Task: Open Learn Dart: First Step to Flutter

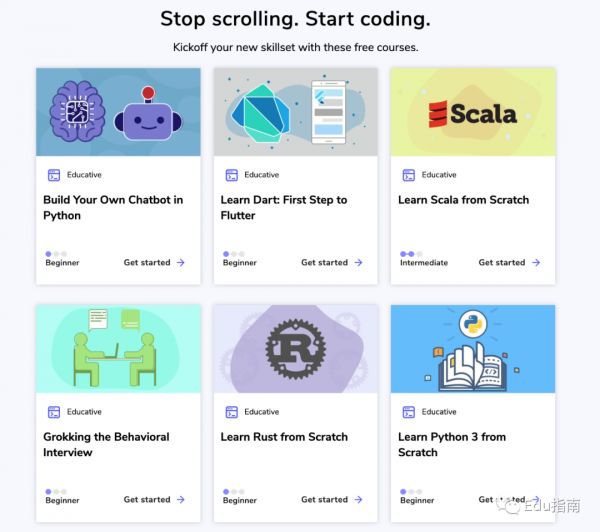Action: click(x=284, y=207)
